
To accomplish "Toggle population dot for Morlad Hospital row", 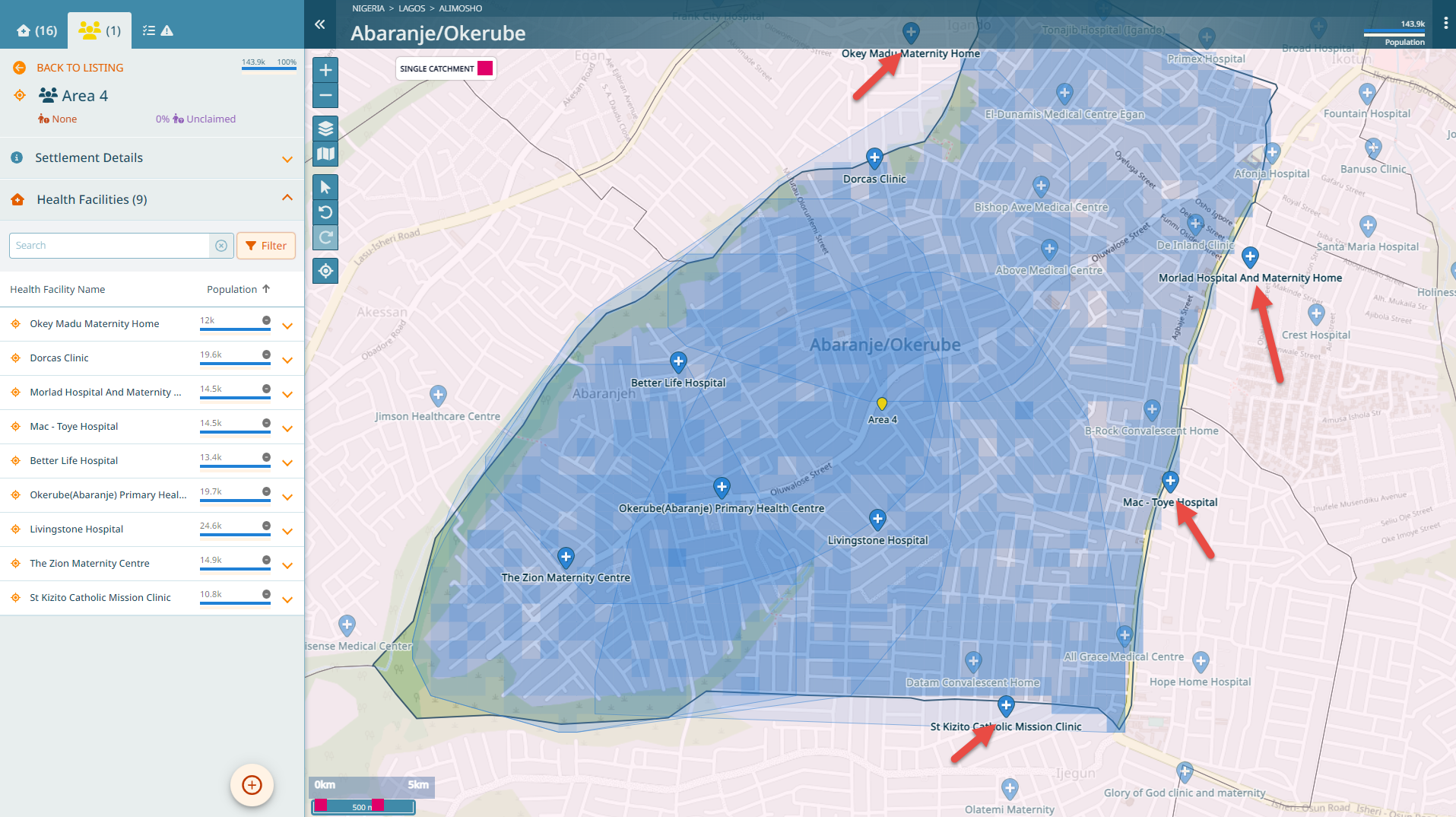I will 266,389.
